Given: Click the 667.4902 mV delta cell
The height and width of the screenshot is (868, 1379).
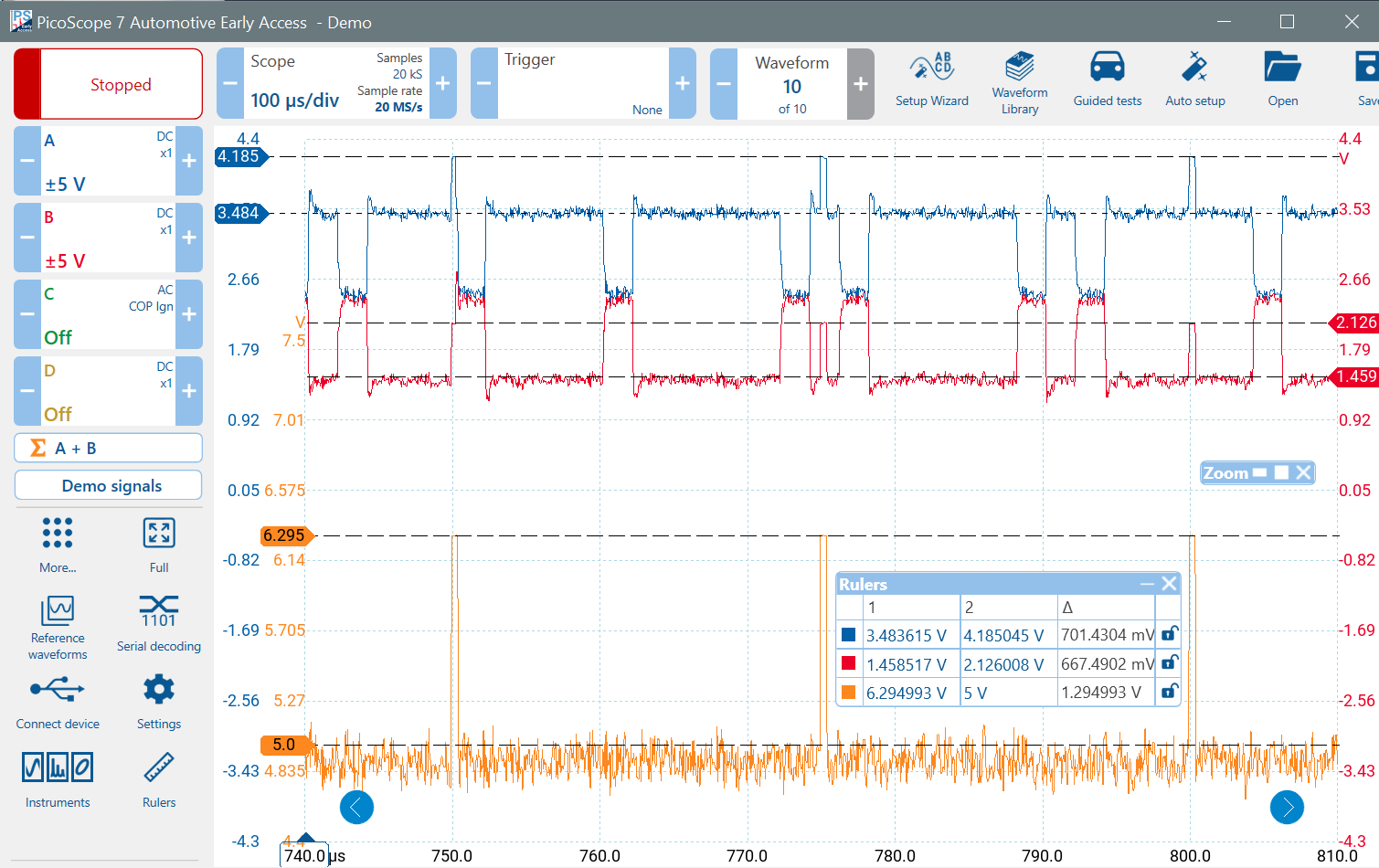Looking at the screenshot, I should pos(1106,664).
